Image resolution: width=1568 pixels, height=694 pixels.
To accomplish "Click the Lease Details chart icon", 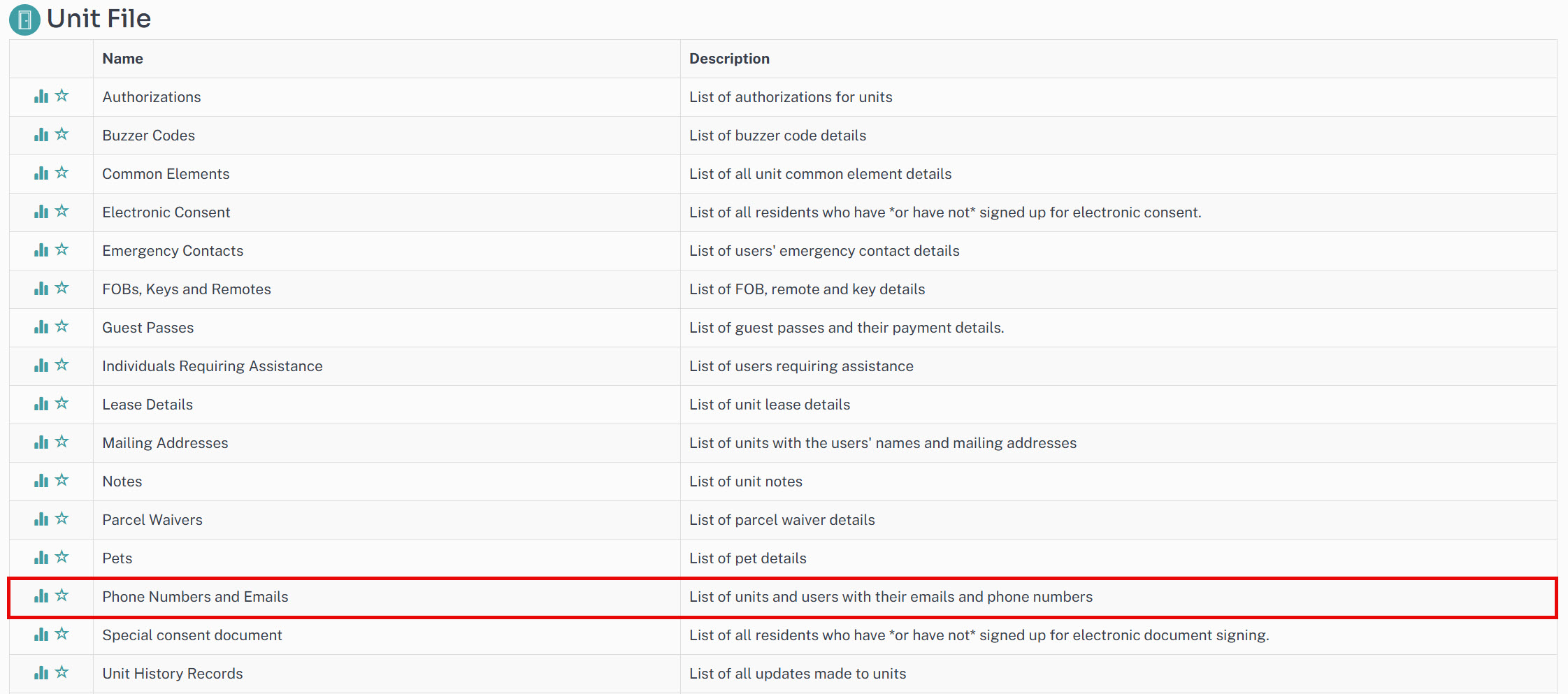I will pyautogui.click(x=41, y=404).
